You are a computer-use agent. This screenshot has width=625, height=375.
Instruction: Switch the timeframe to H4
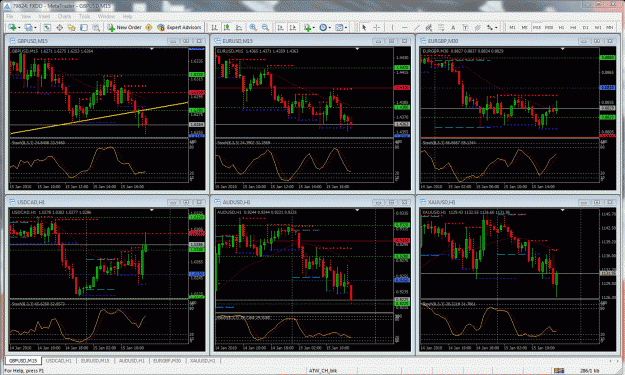(x=573, y=27)
